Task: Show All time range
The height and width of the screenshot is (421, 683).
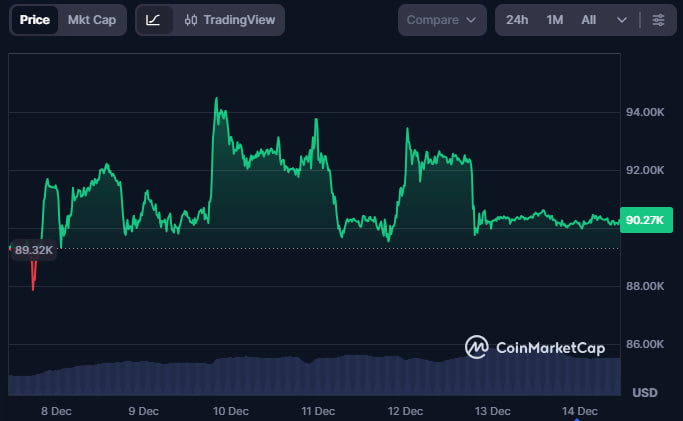Action: pyautogui.click(x=589, y=20)
